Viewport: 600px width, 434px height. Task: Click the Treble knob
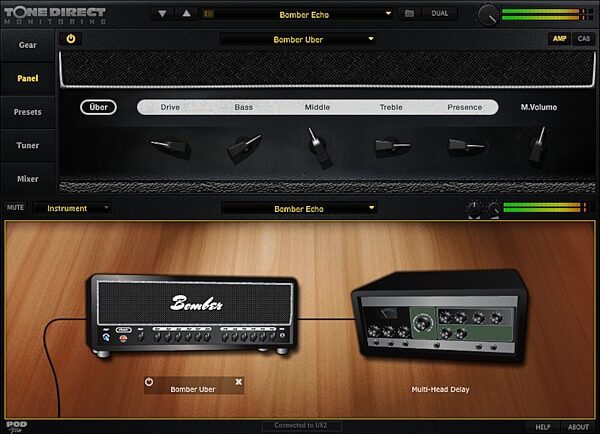click(x=392, y=147)
